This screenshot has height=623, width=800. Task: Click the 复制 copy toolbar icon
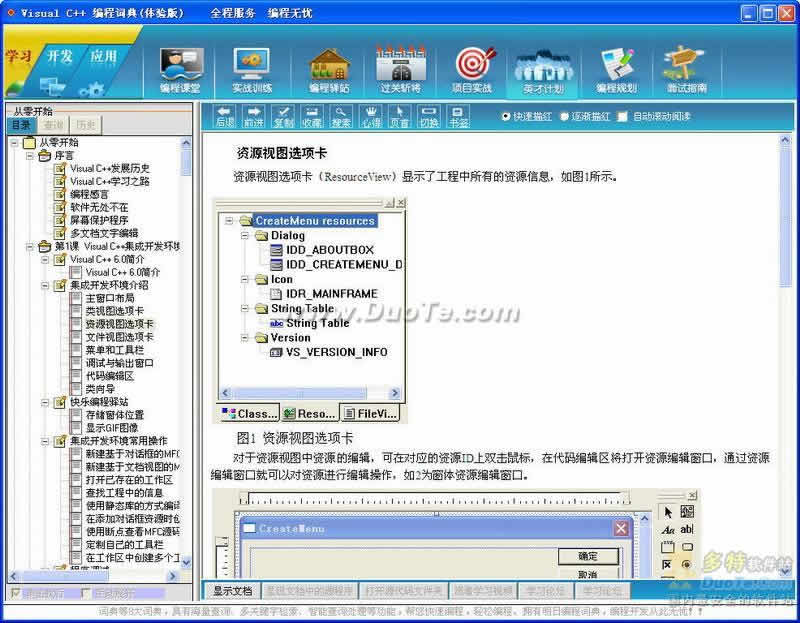[x=283, y=116]
